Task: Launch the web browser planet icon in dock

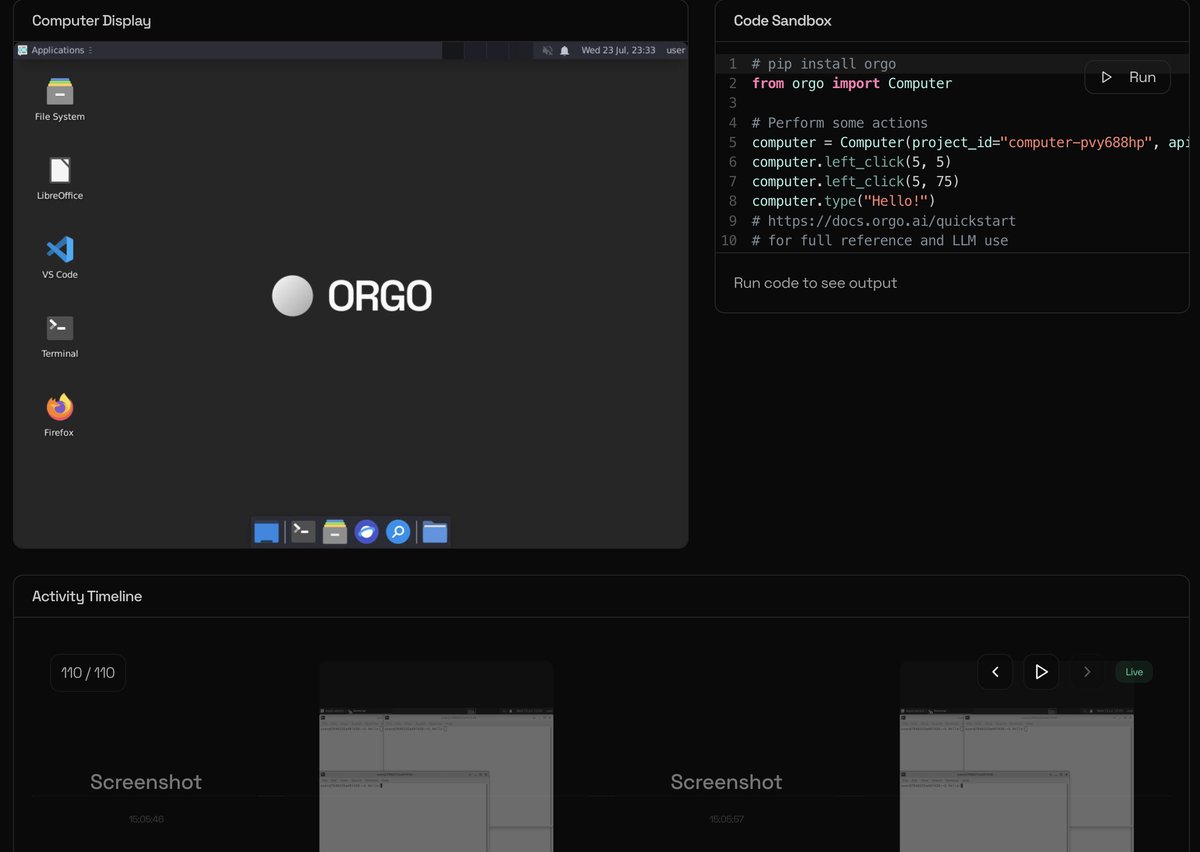Action: tap(367, 532)
